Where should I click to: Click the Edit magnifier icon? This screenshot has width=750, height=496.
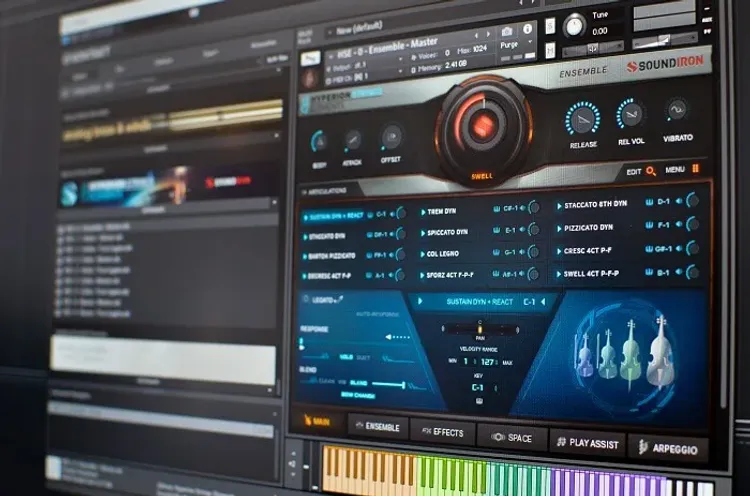point(651,171)
